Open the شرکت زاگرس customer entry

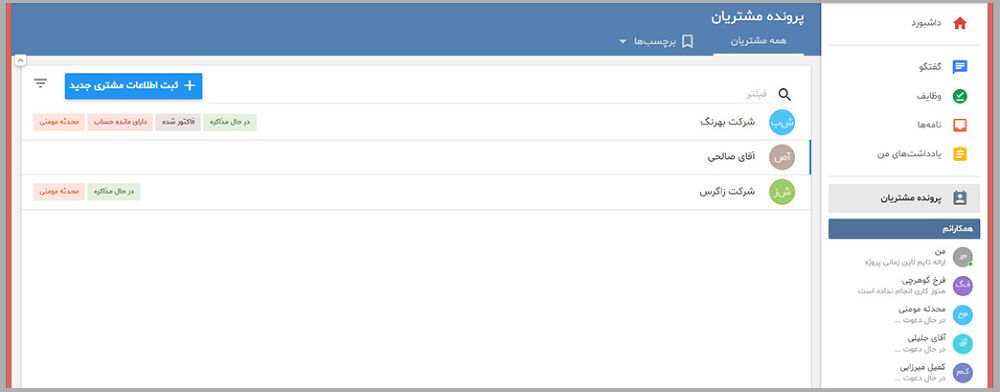point(416,192)
